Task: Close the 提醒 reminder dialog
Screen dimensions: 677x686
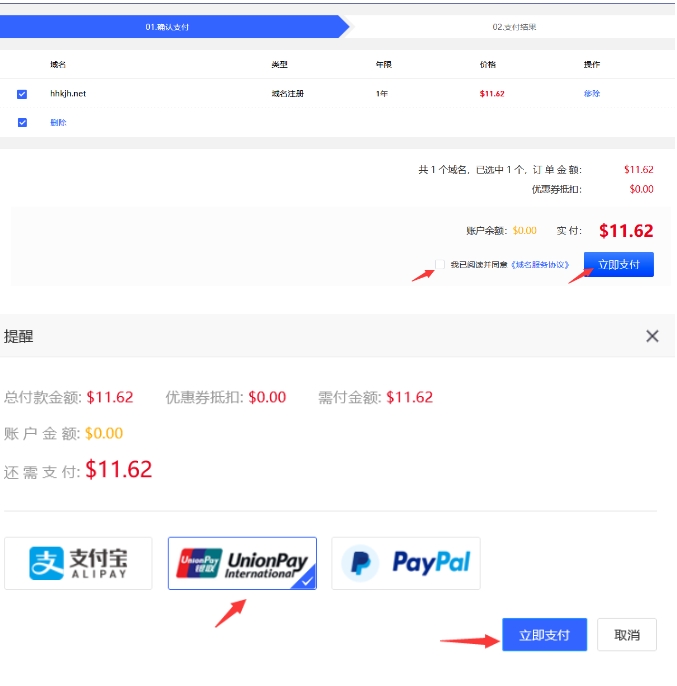Action: (x=652, y=336)
